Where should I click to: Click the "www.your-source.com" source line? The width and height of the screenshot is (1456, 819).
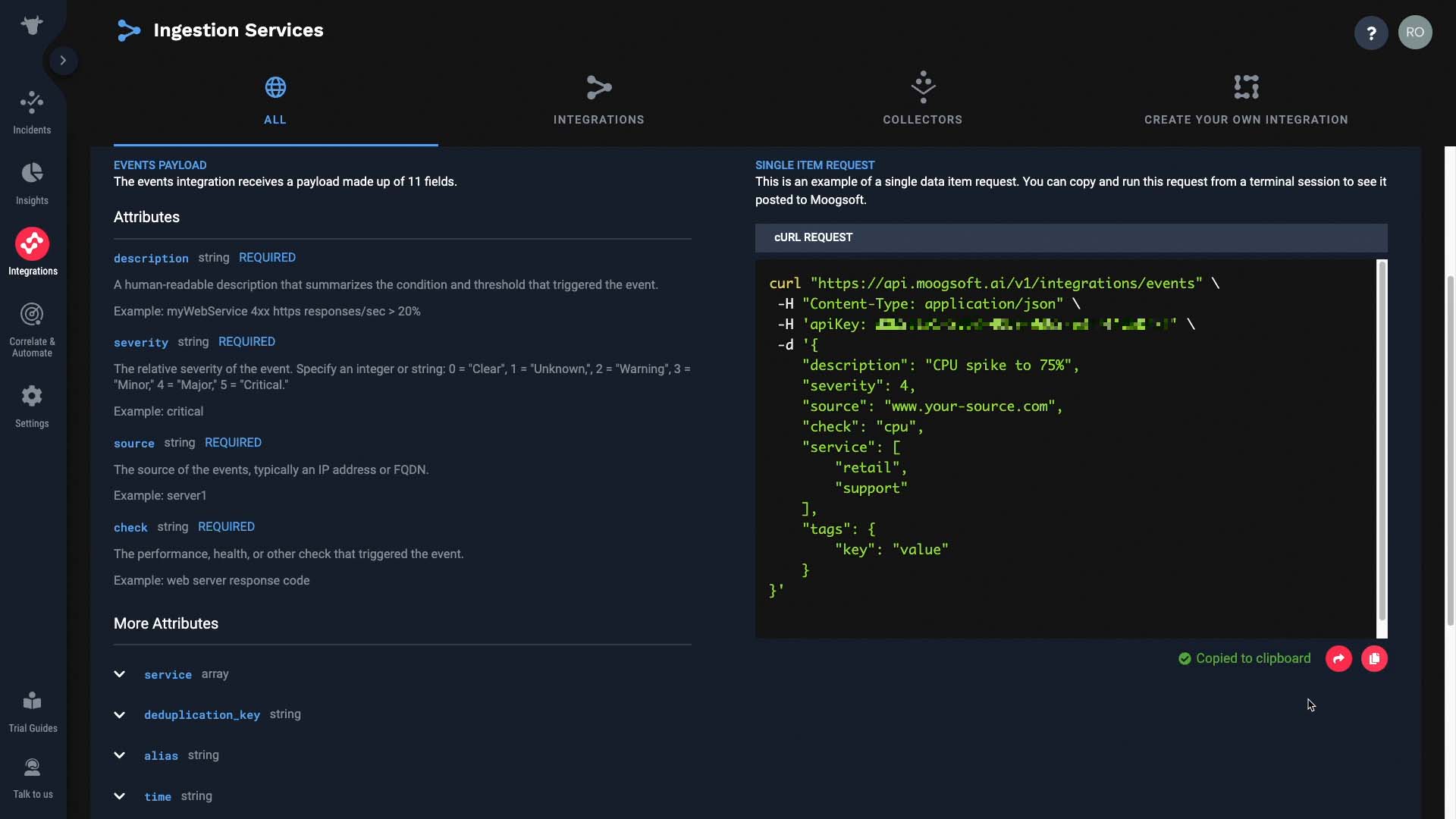[x=932, y=406]
